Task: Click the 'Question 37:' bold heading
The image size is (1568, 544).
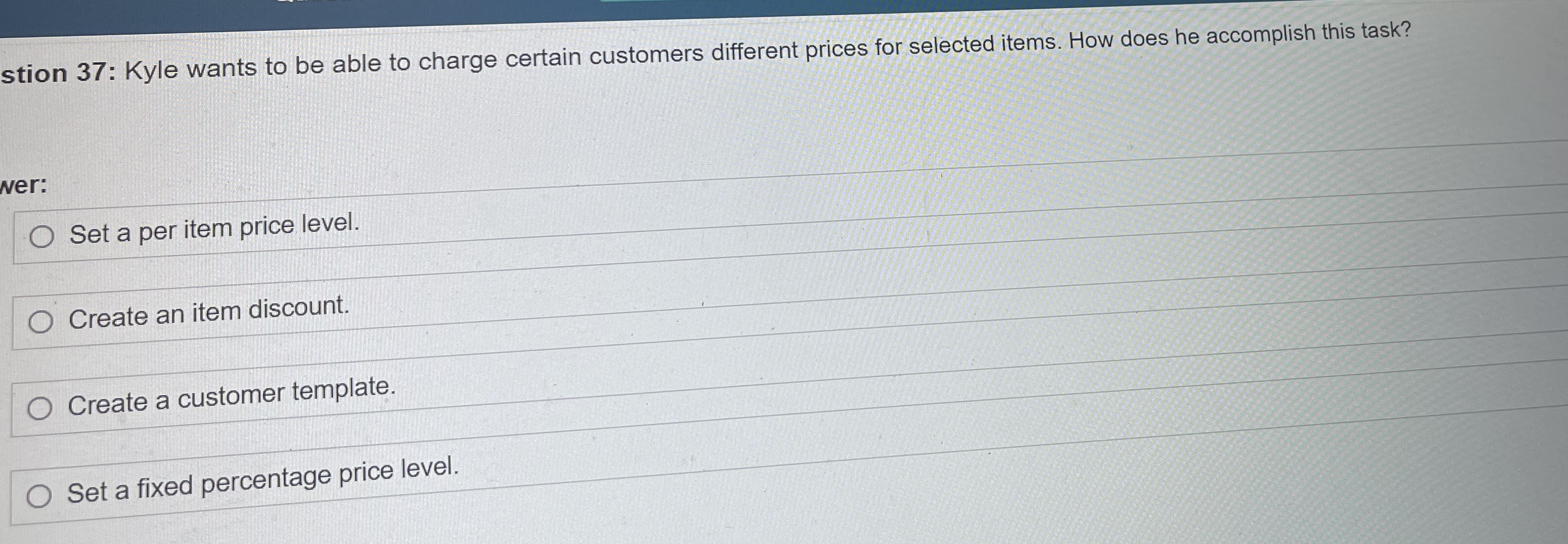Action: 59,73
